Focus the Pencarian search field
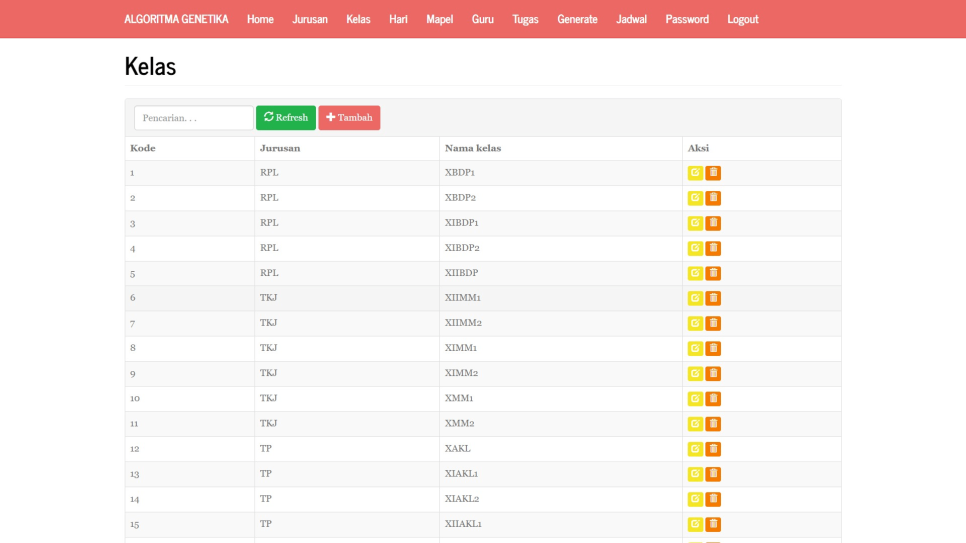 [194, 118]
